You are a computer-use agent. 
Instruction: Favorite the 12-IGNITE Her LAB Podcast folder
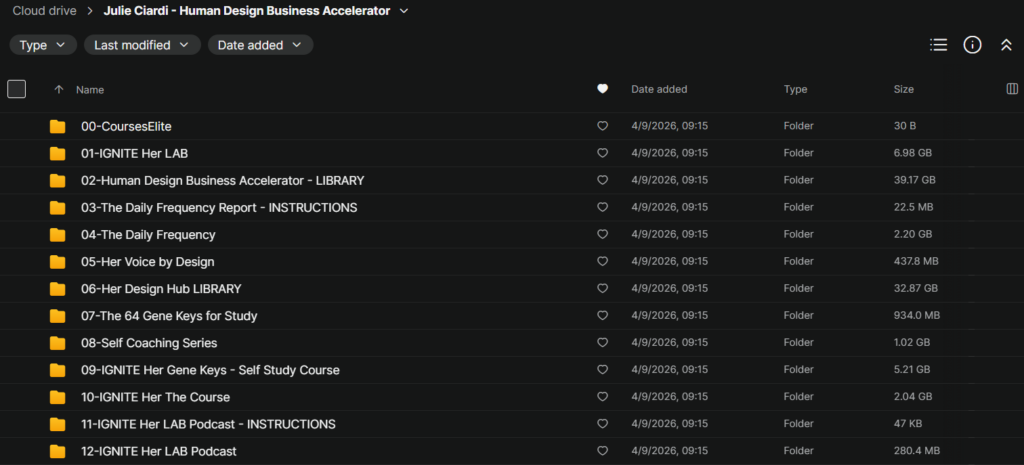click(602, 451)
